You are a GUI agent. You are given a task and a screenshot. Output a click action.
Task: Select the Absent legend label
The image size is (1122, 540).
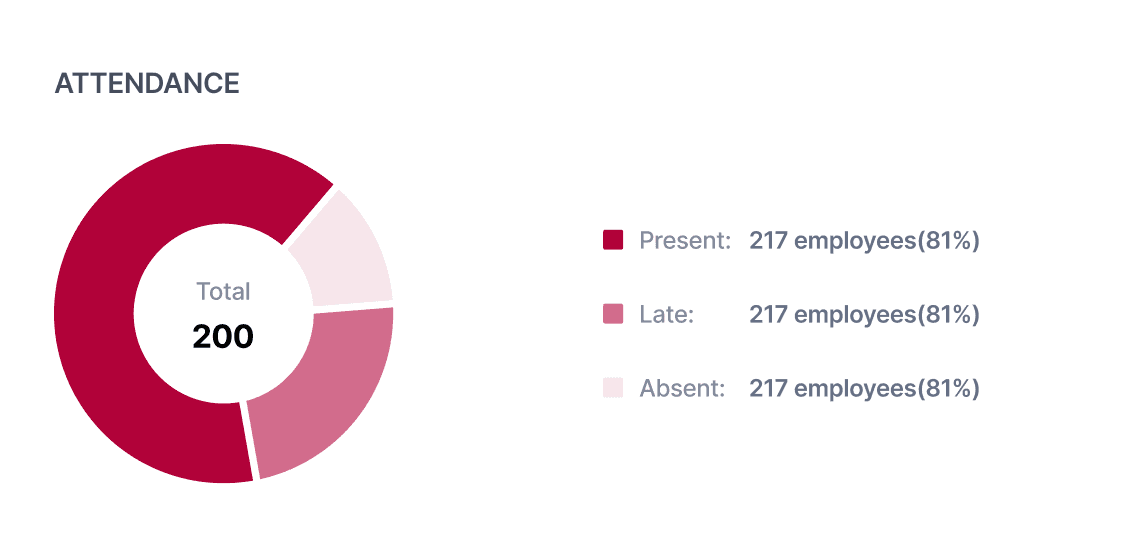682,389
